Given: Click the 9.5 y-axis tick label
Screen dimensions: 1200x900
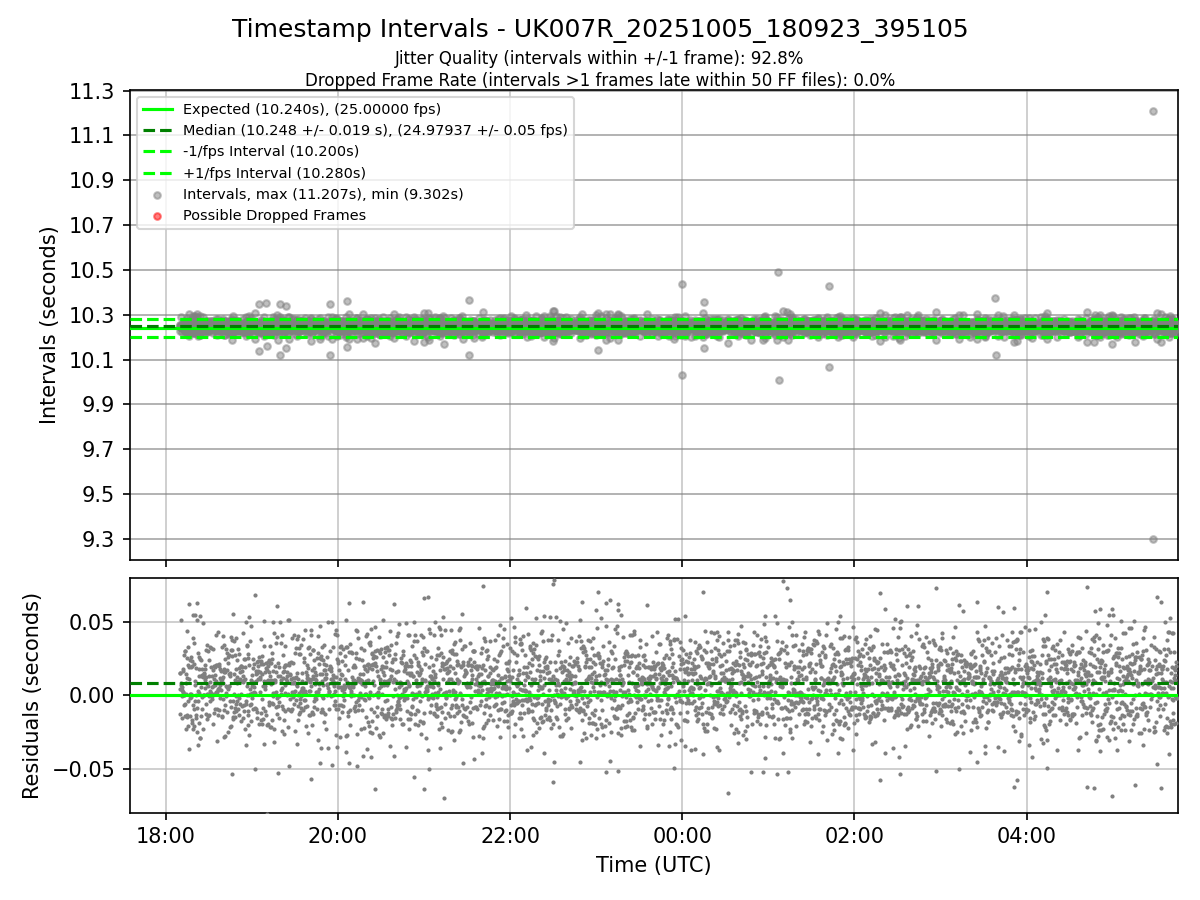Looking at the screenshot, I should 100,495.
